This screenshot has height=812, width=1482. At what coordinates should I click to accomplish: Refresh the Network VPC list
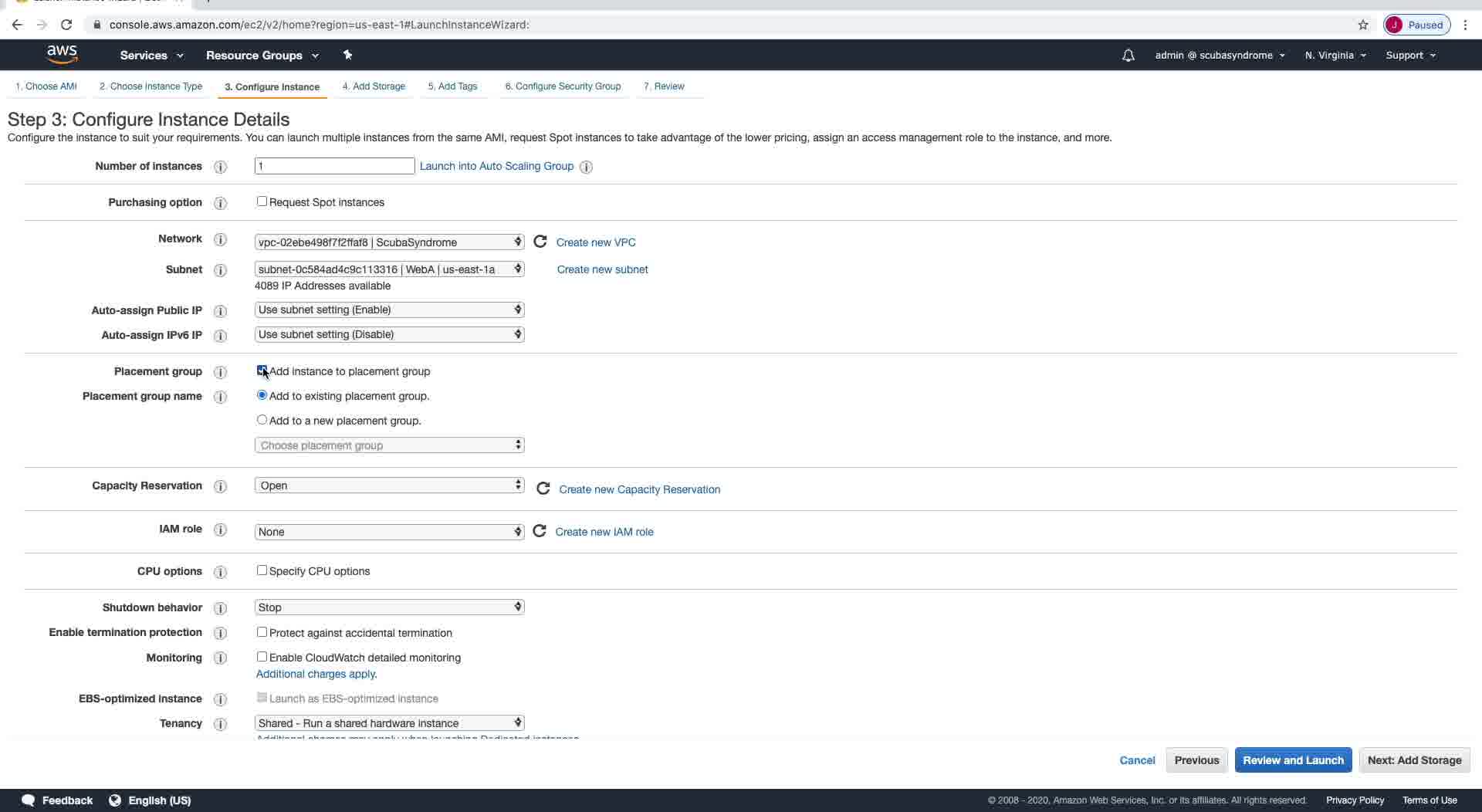540,242
